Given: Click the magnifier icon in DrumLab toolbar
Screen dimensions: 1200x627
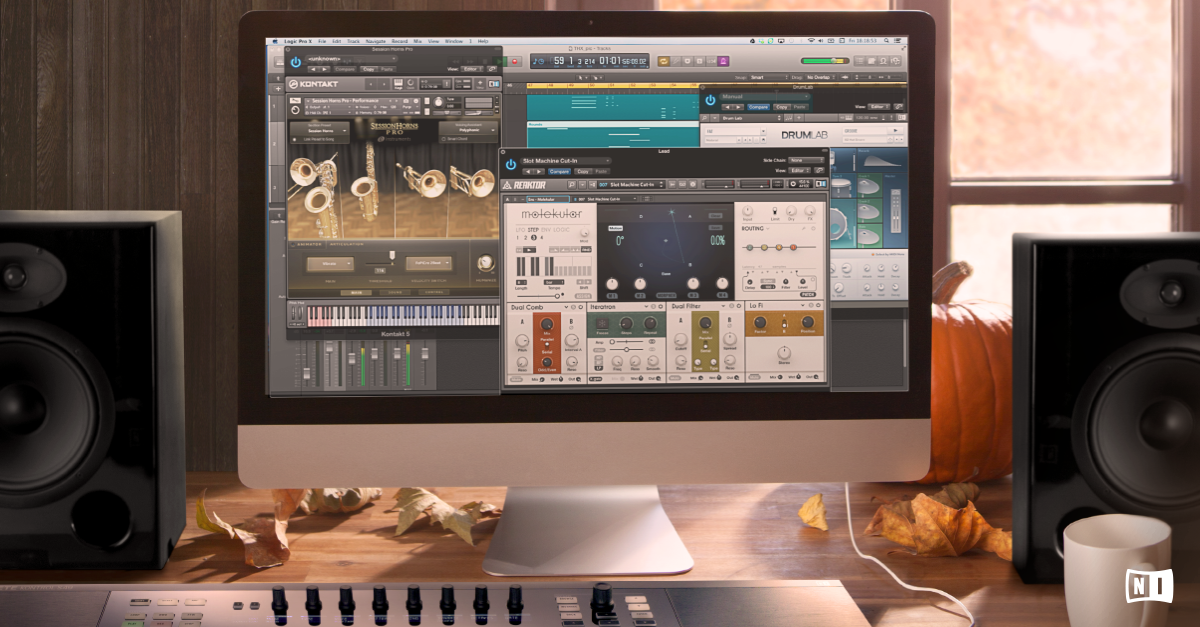Looking at the screenshot, I should pos(705,118).
